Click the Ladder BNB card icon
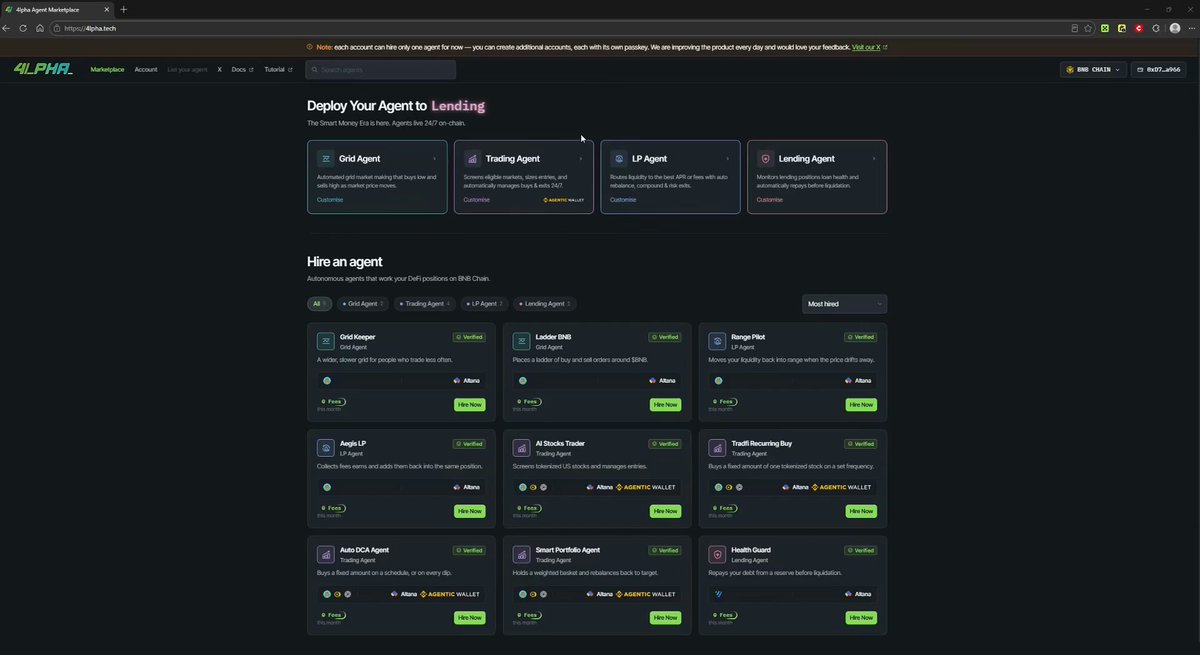Image resolution: width=1200 pixels, height=655 pixels. [521, 341]
